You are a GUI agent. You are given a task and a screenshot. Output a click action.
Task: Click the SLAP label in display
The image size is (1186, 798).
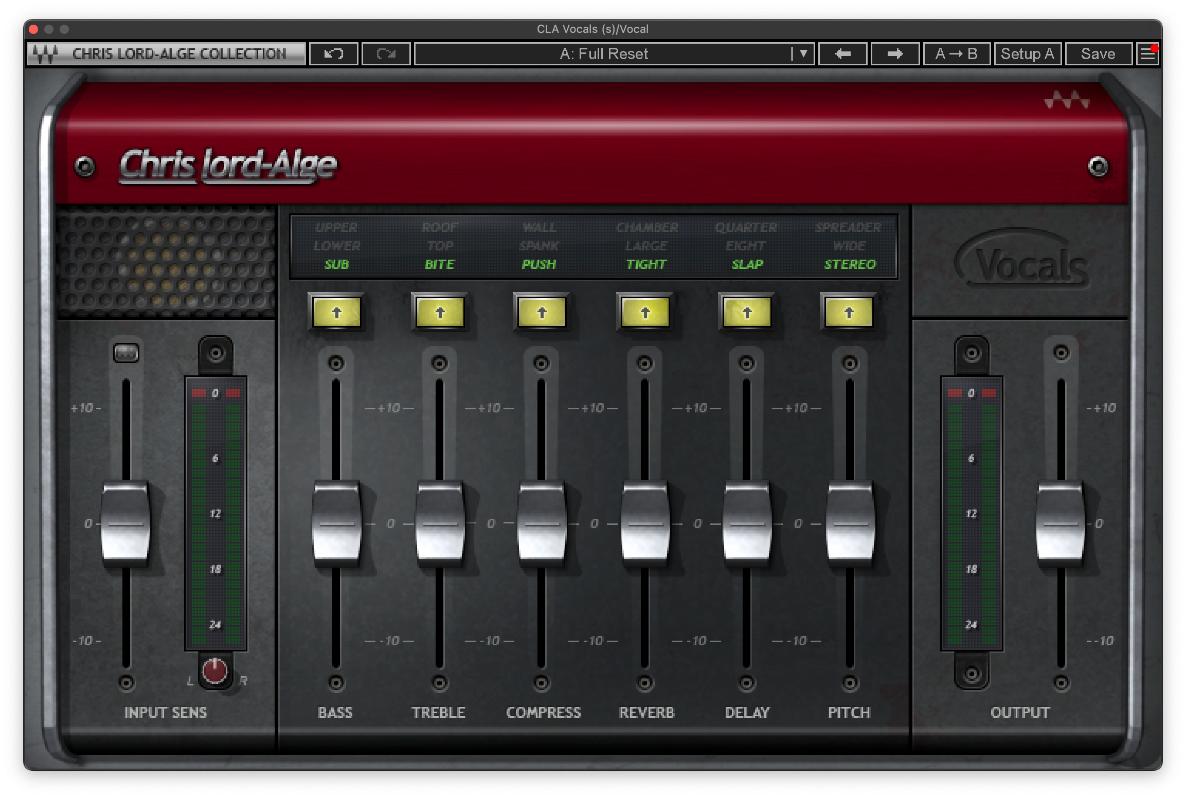coord(747,264)
